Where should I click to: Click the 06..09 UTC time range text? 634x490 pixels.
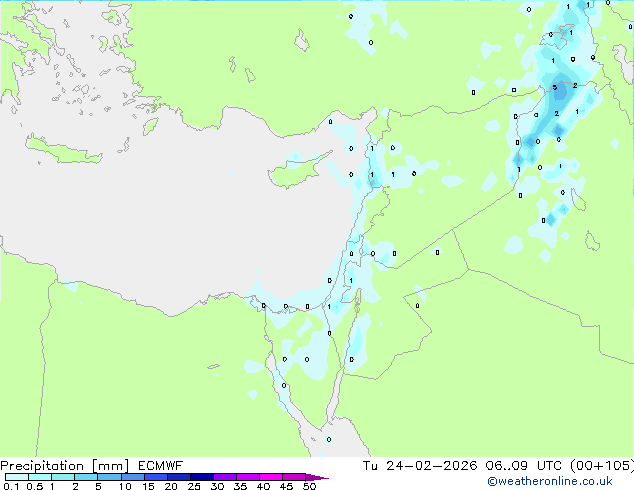point(523,466)
